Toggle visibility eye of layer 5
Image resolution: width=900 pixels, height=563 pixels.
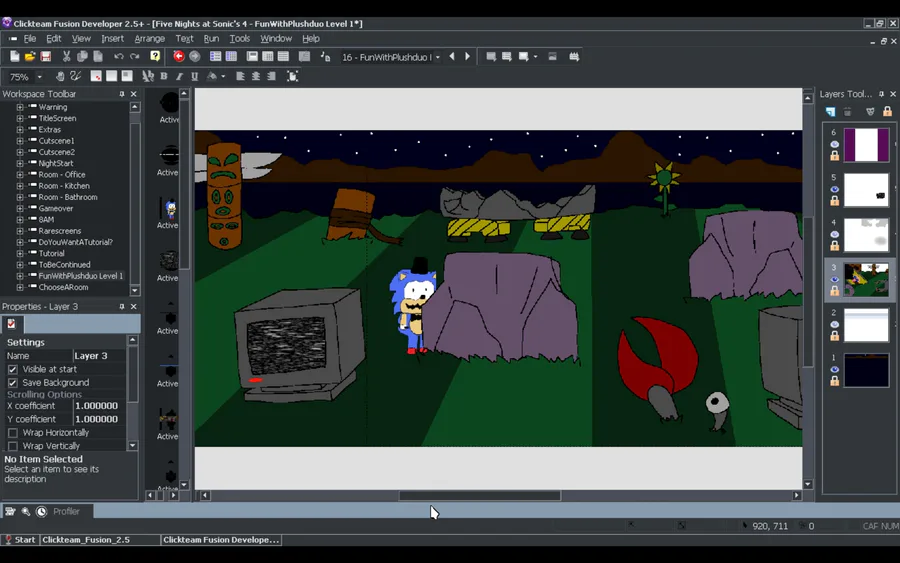point(835,189)
